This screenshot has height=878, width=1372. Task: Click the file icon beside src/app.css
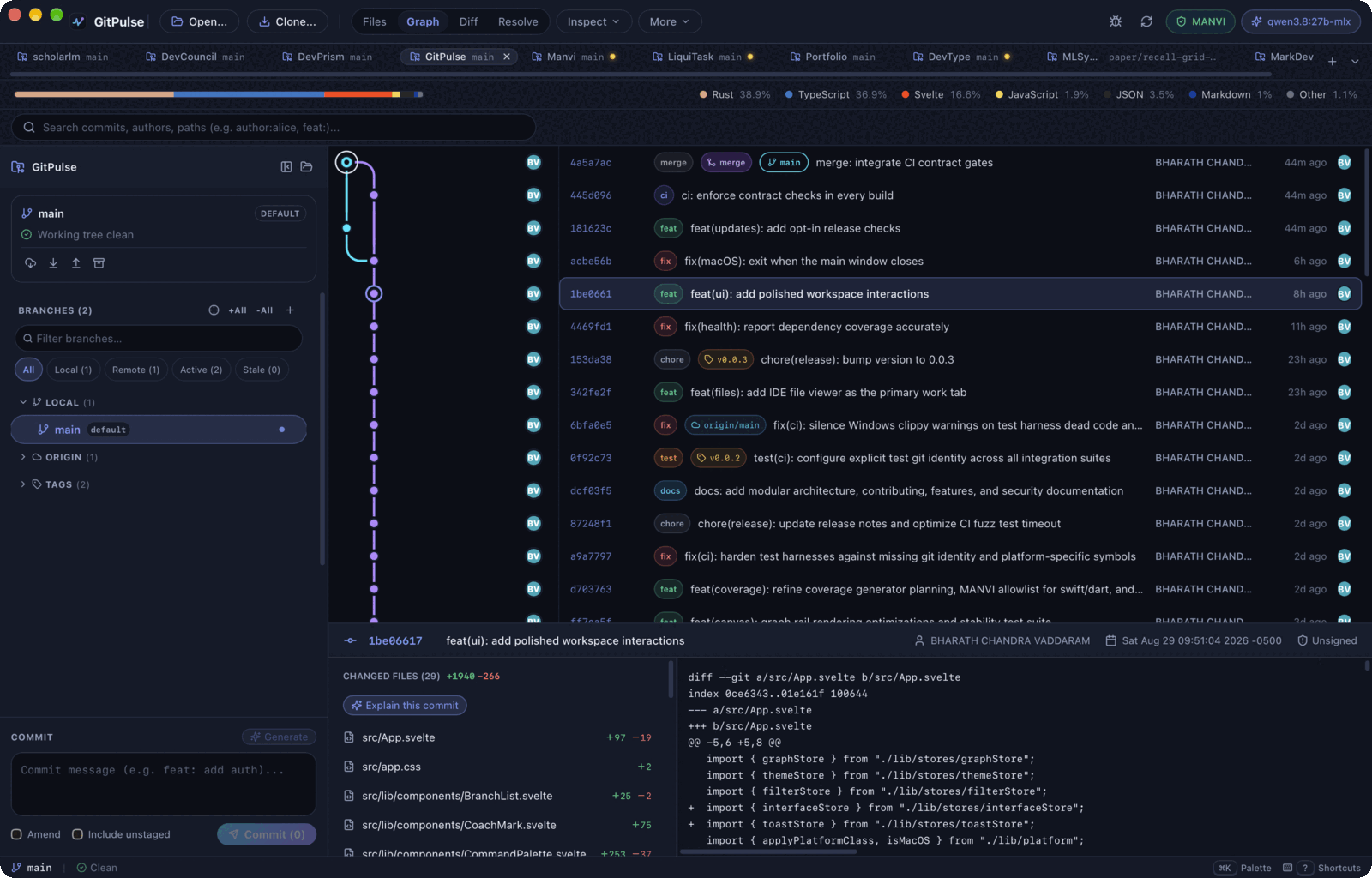click(x=349, y=767)
